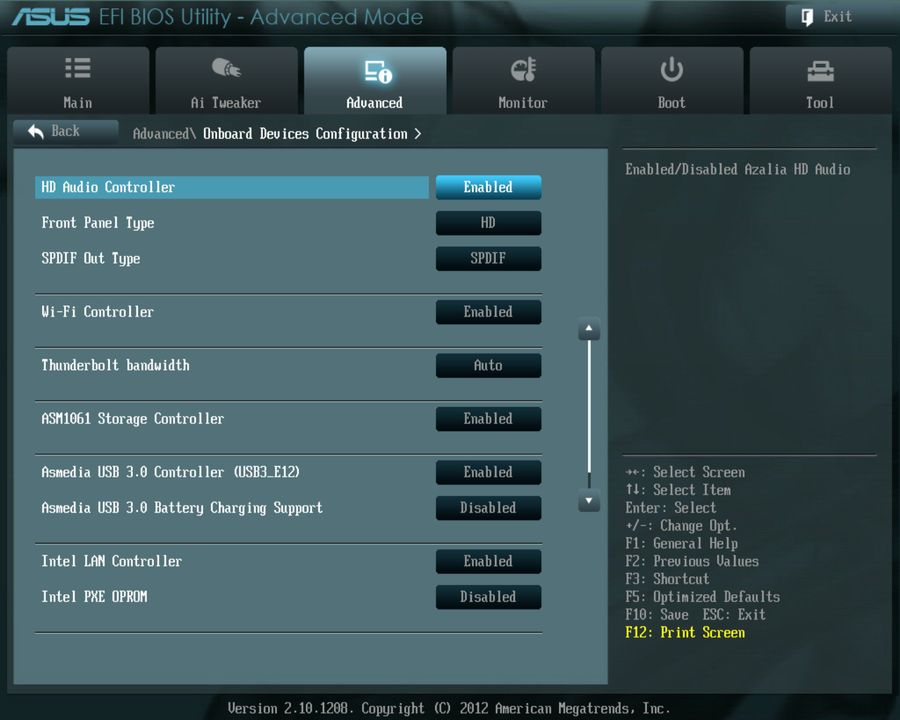Go to the Monitor tab
The width and height of the screenshot is (900, 720).
pos(523,80)
